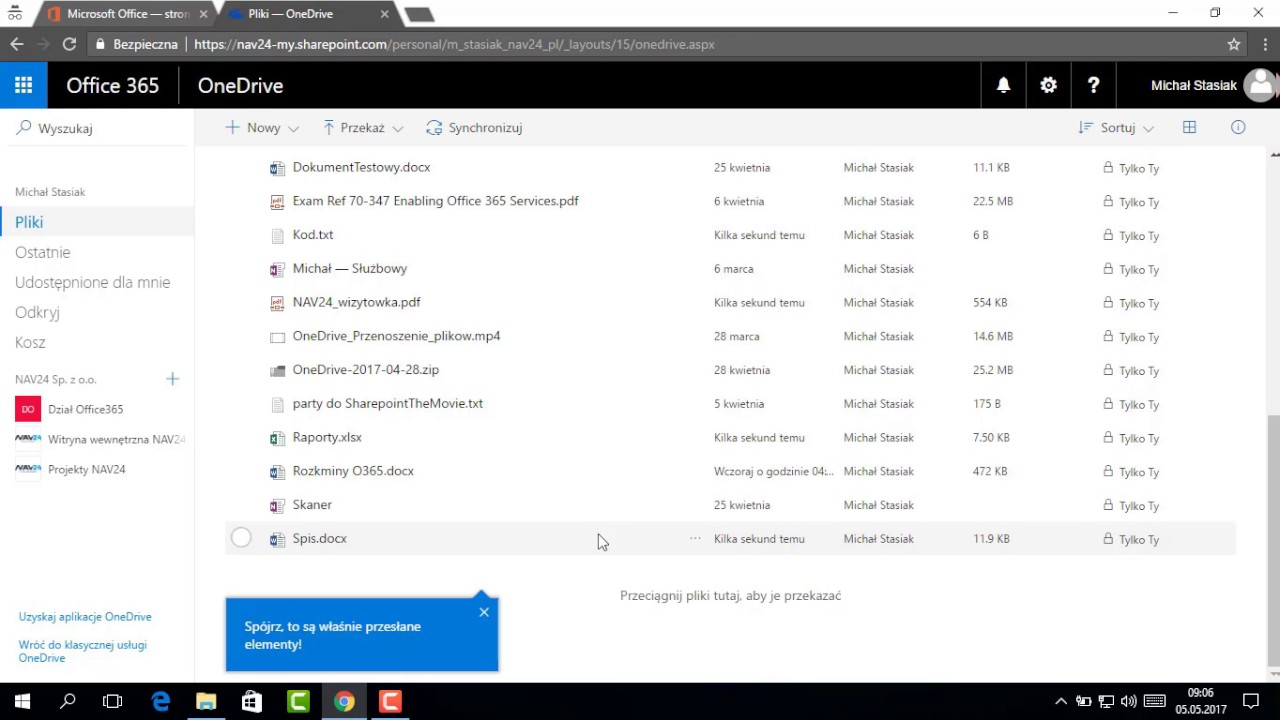This screenshot has width=1280, height=720.
Task: Click the volume speaker tray icon
Action: pyautogui.click(x=1129, y=701)
